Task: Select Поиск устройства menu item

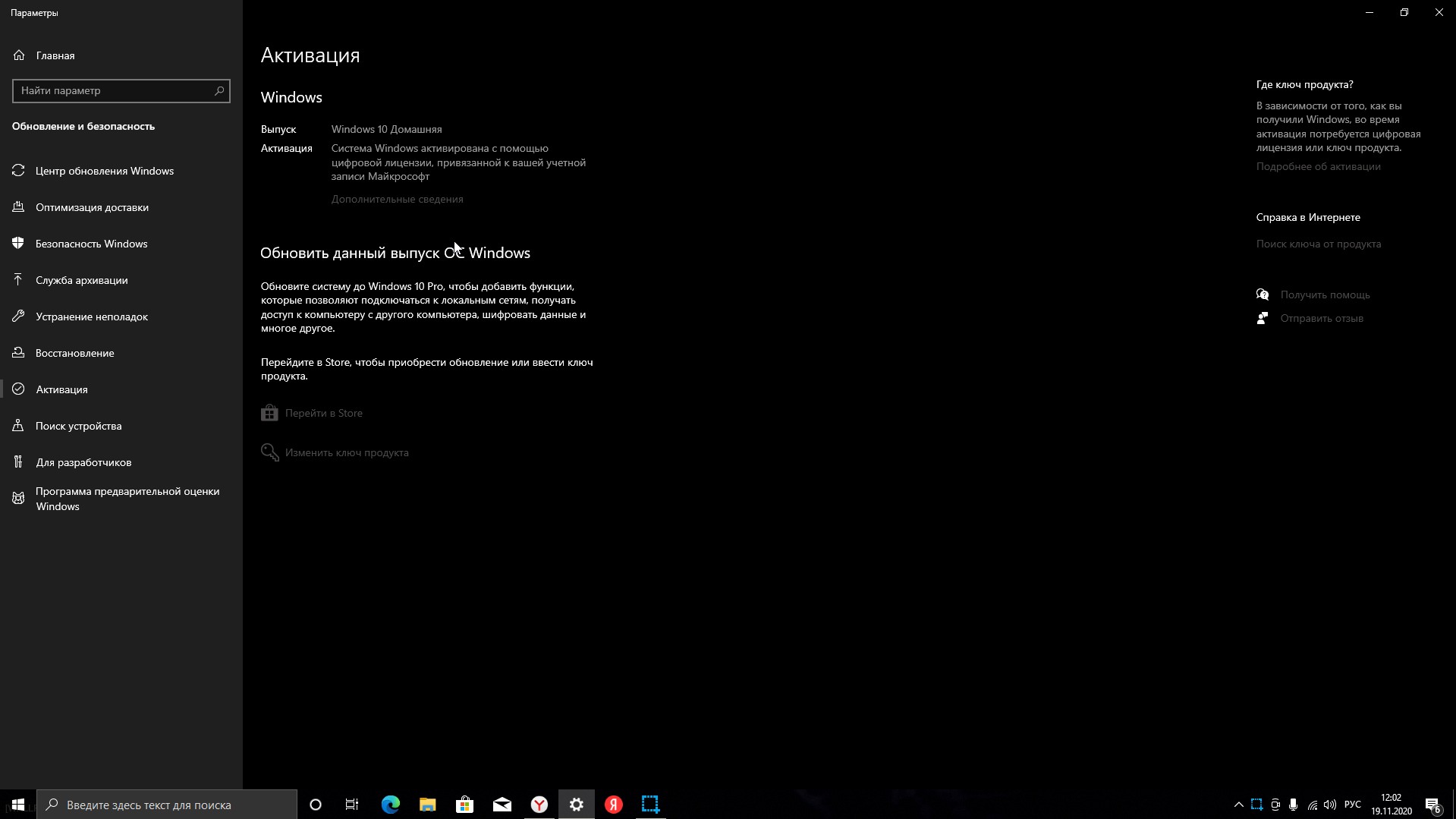Action: 78,426
